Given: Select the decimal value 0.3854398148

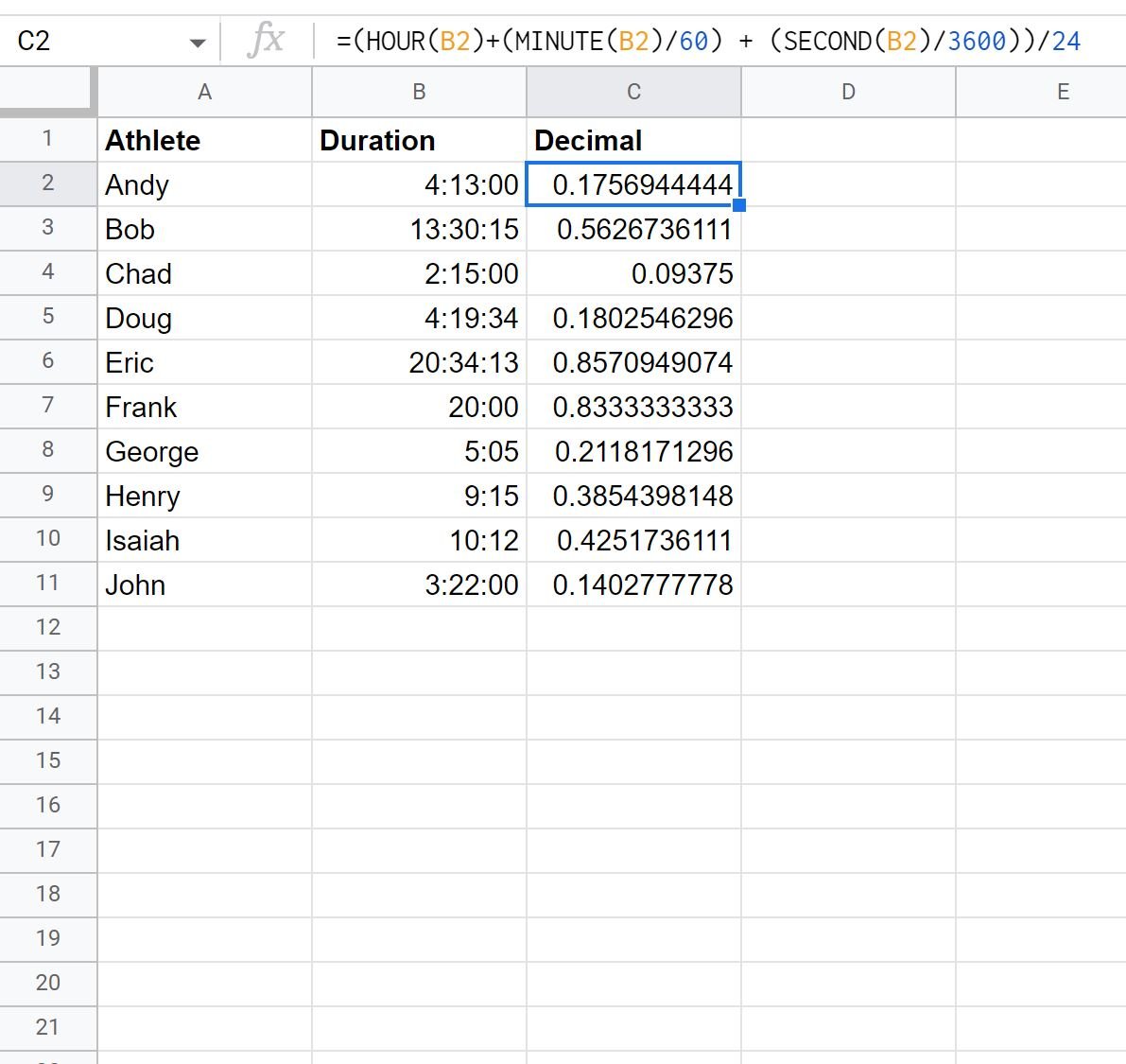Looking at the screenshot, I should (634, 496).
